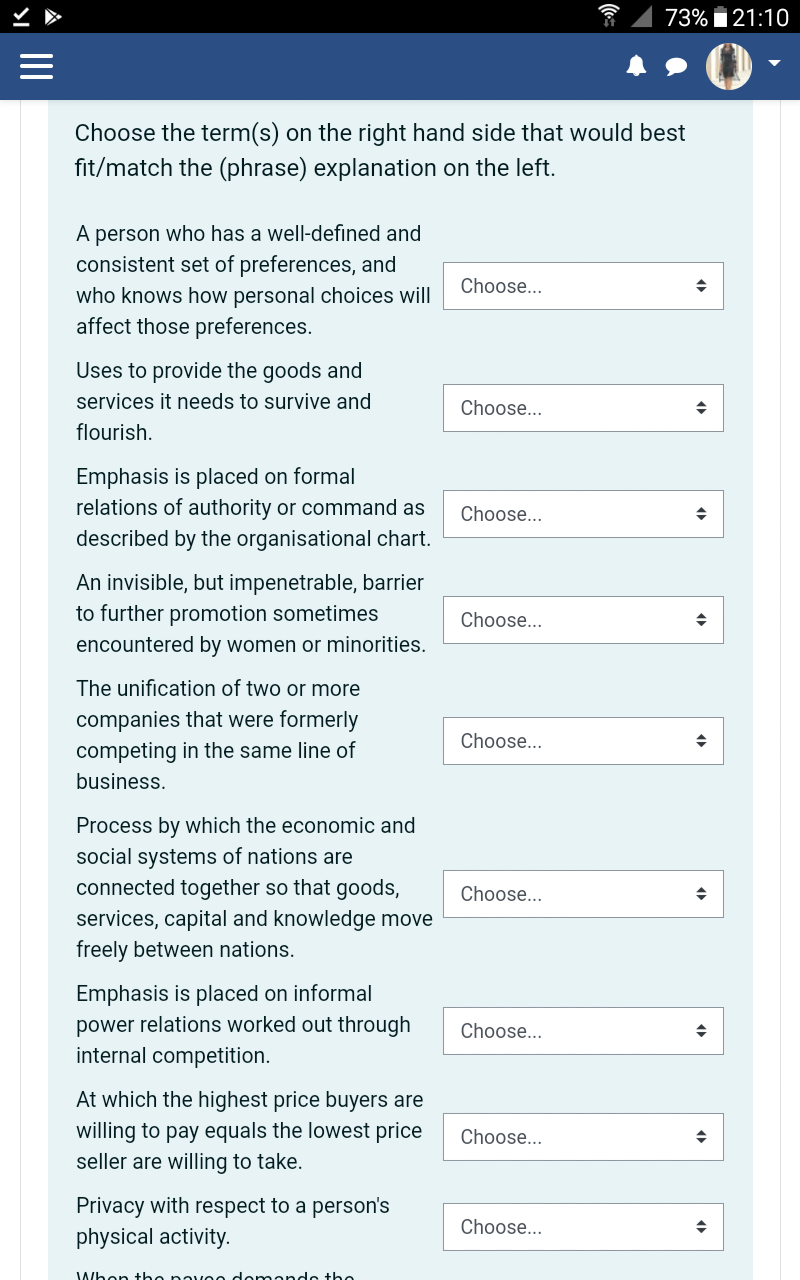Screen dimensions: 800x1280
Task: Open dropdown for informal power relations question
Action: coord(583,1030)
